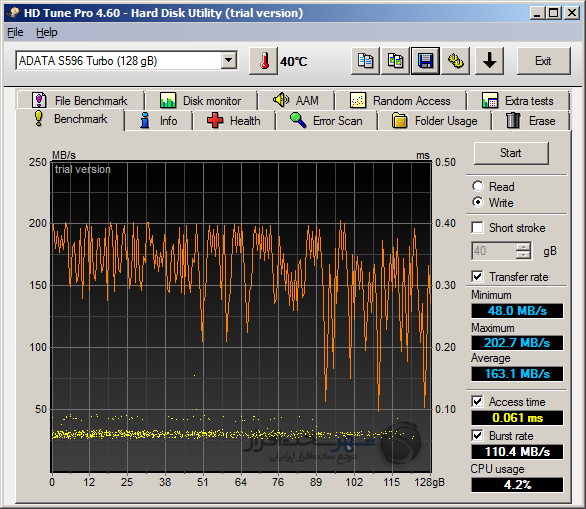586x509 pixels.
Task: Click the Minimum 48.0 MB/s value
Action: click(x=517, y=311)
